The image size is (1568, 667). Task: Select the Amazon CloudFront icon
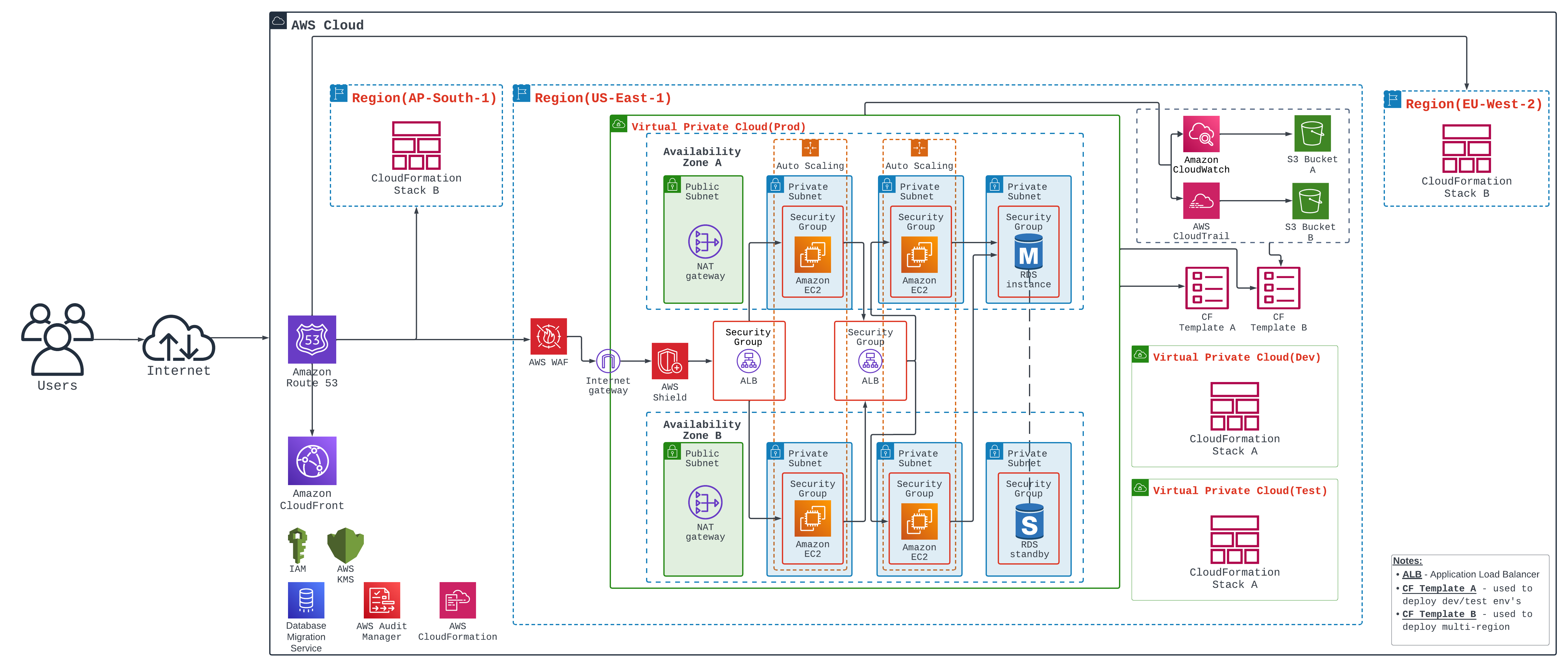312,461
